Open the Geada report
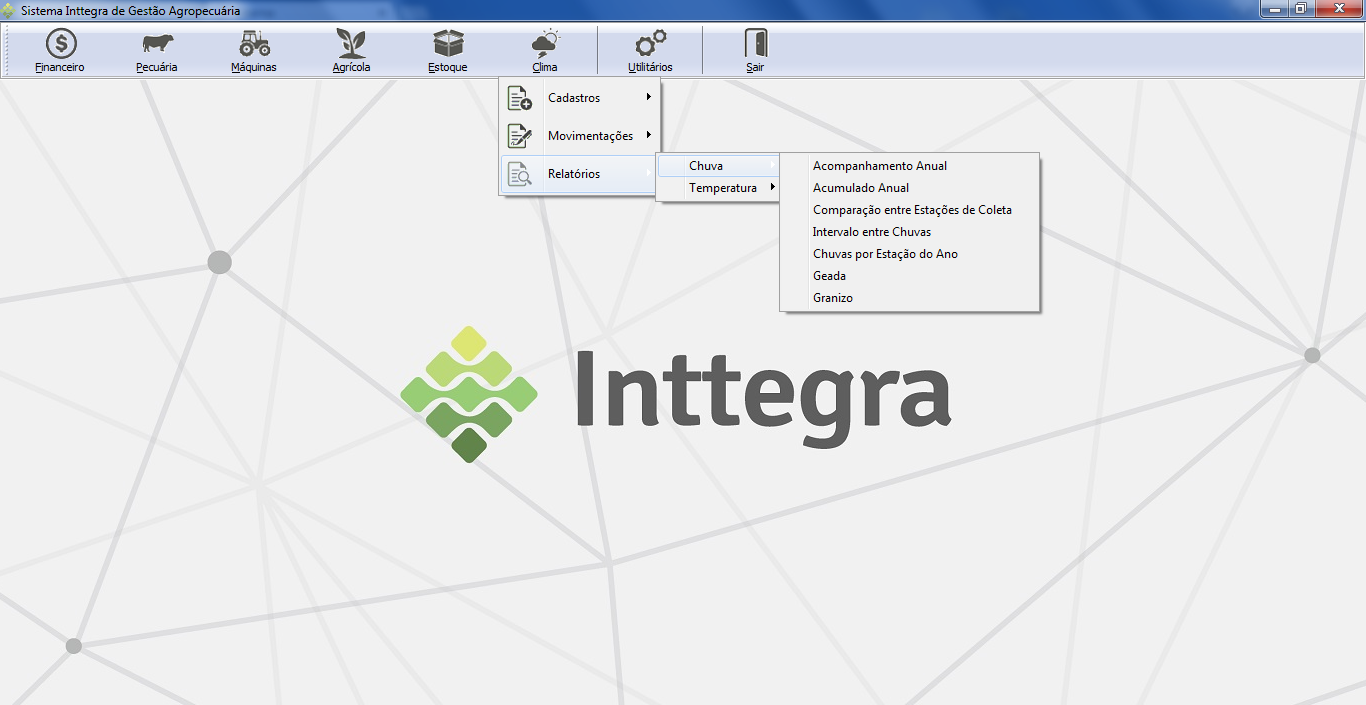This screenshot has height=705, width=1366. point(910,276)
